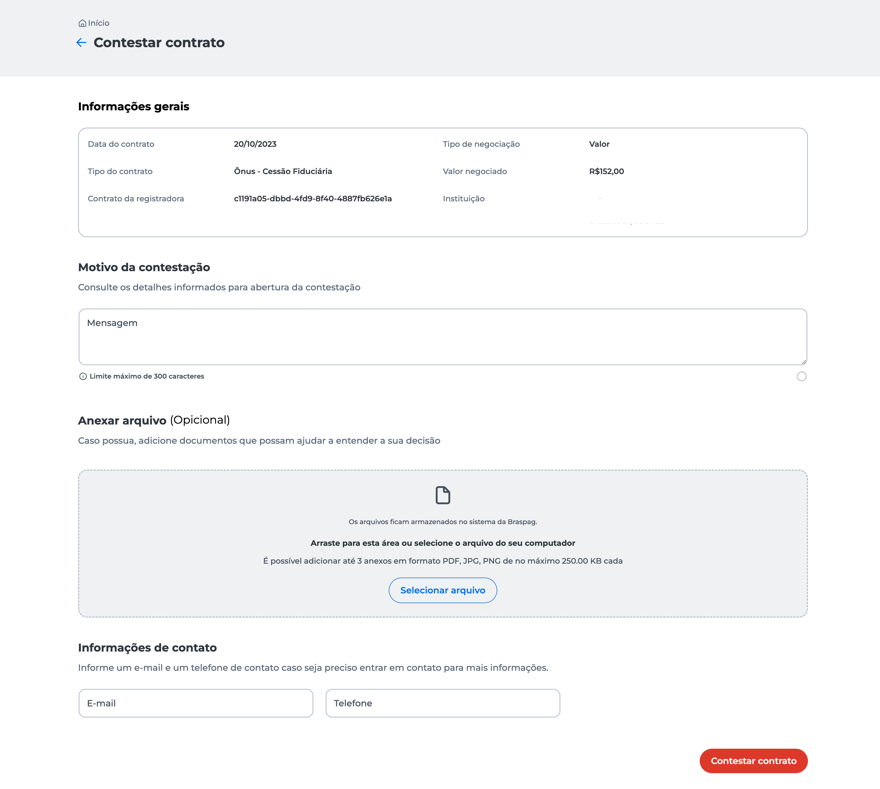Click the Limite máximo de 300 caracteres hint
Viewport: 880px width, 789px height.
point(147,377)
